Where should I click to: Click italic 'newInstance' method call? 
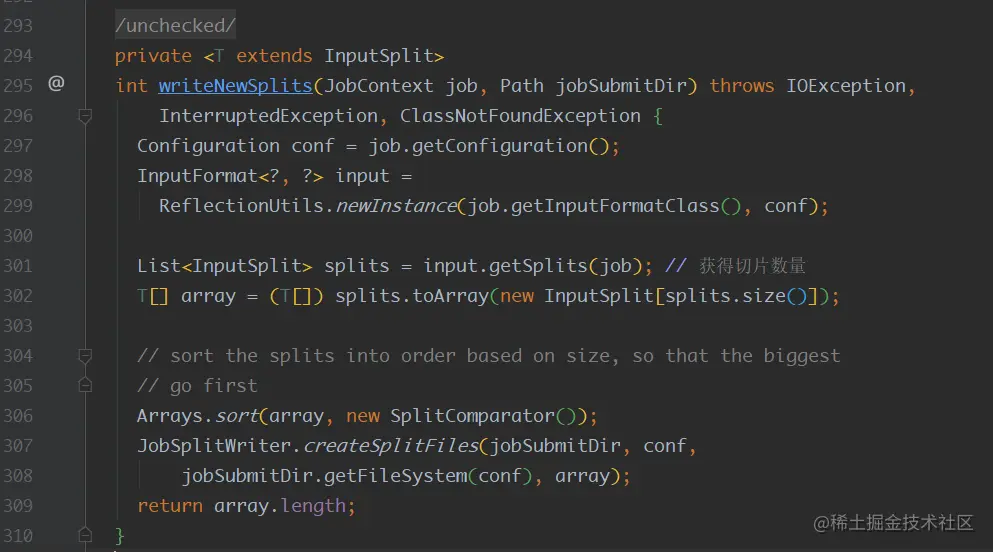tap(396, 206)
